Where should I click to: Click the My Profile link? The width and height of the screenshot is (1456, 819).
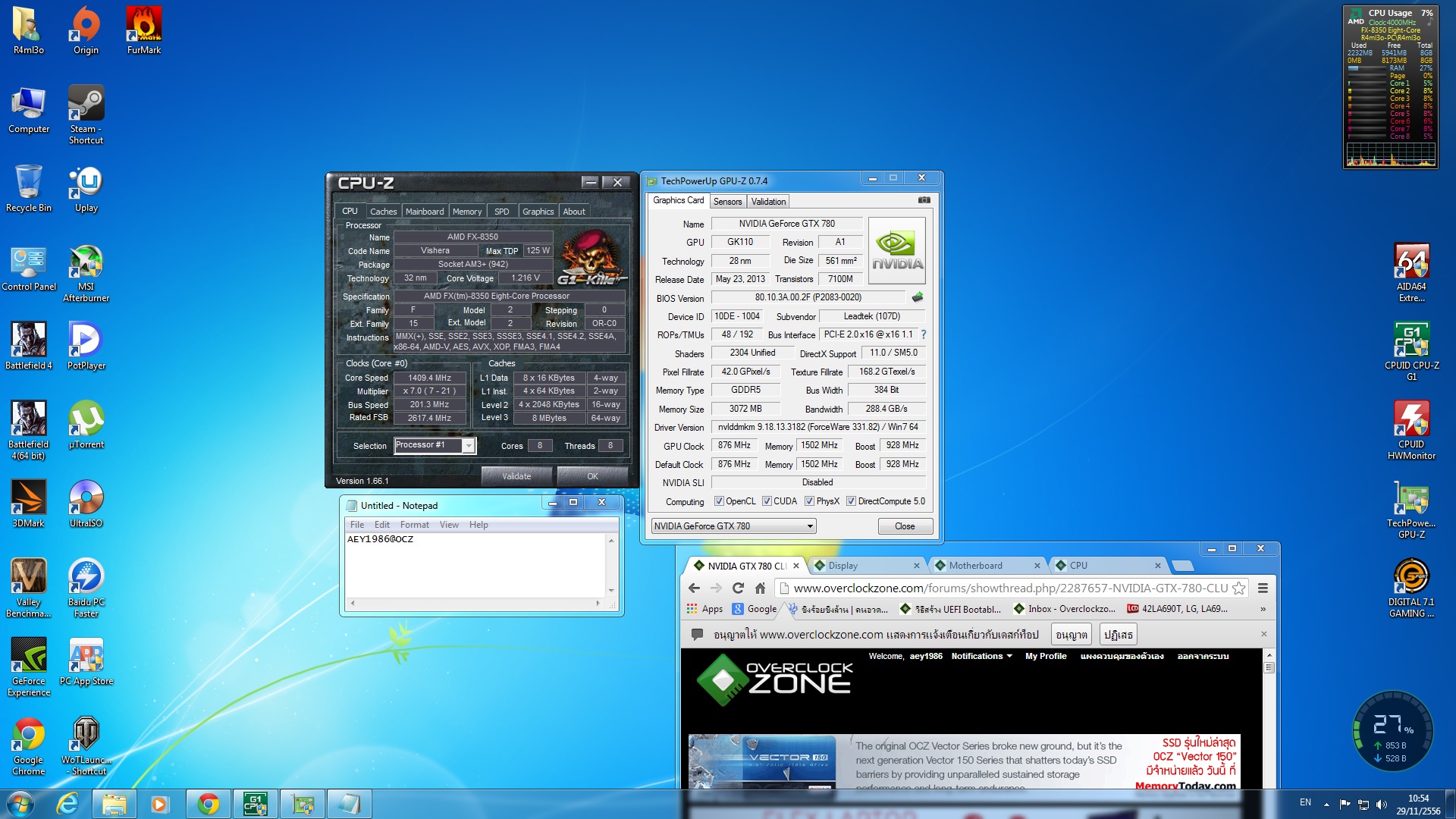click(1046, 656)
